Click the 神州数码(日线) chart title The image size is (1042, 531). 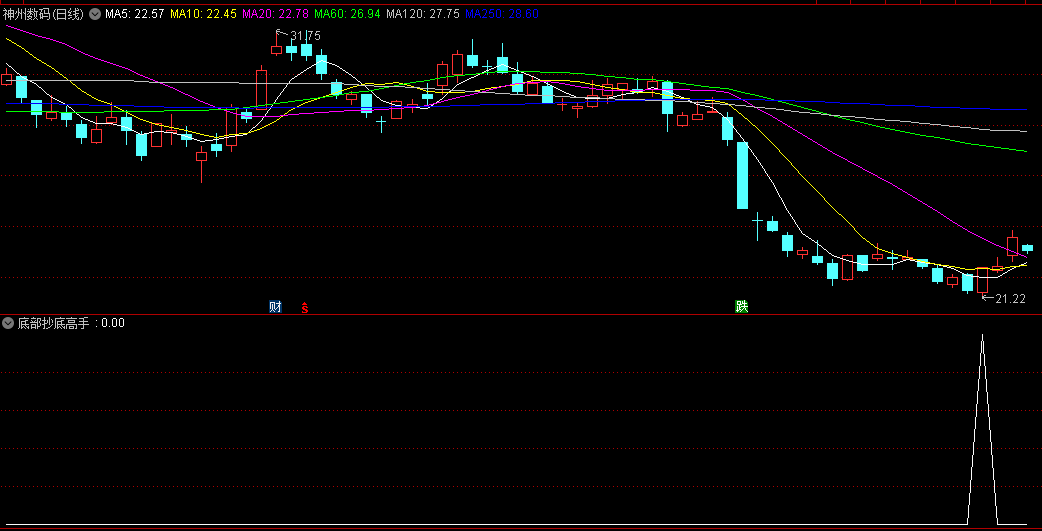[x=43, y=14]
